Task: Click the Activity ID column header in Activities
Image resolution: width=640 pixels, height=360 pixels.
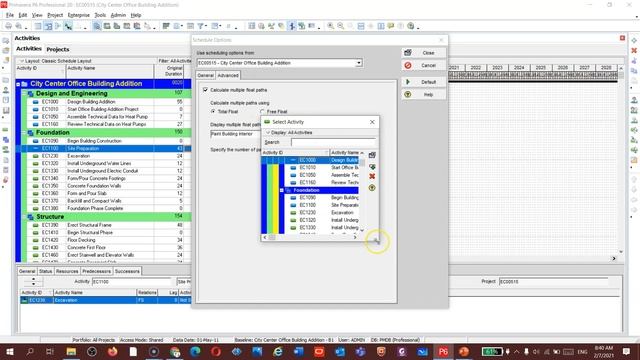Action: (40, 71)
